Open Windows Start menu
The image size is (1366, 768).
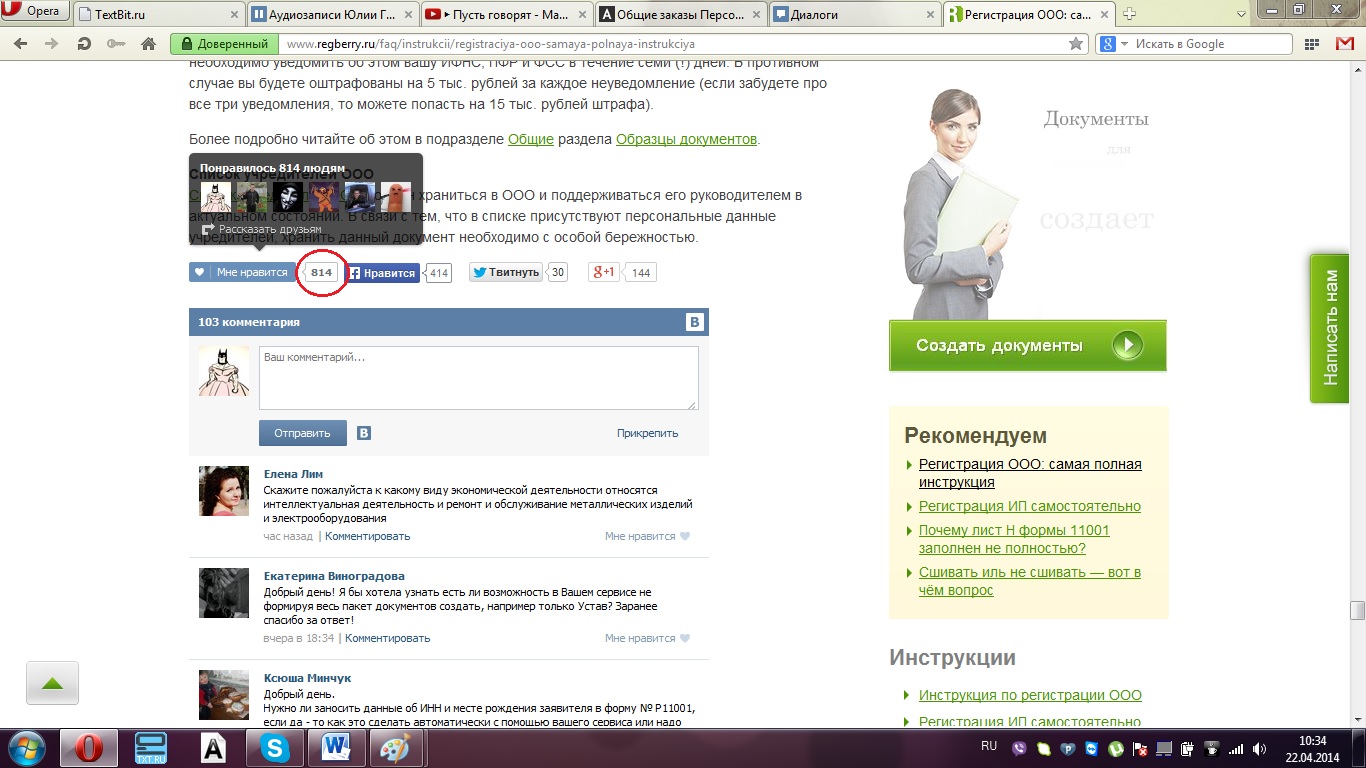click(25, 748)
